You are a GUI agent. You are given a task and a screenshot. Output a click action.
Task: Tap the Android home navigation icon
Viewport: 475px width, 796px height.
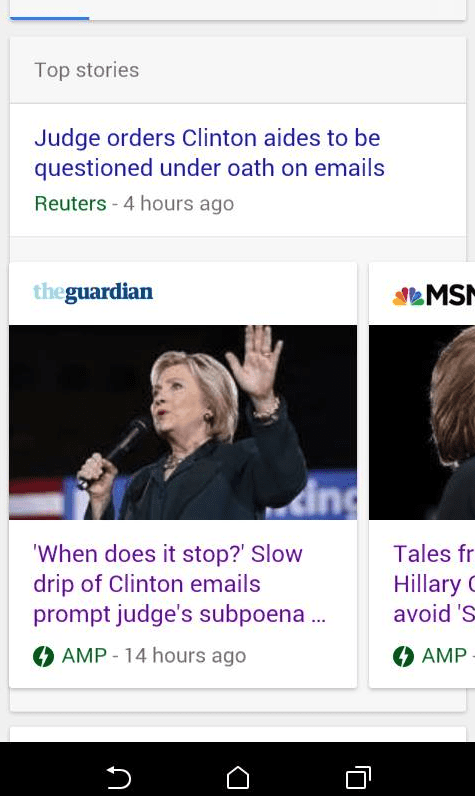[238, 777]
